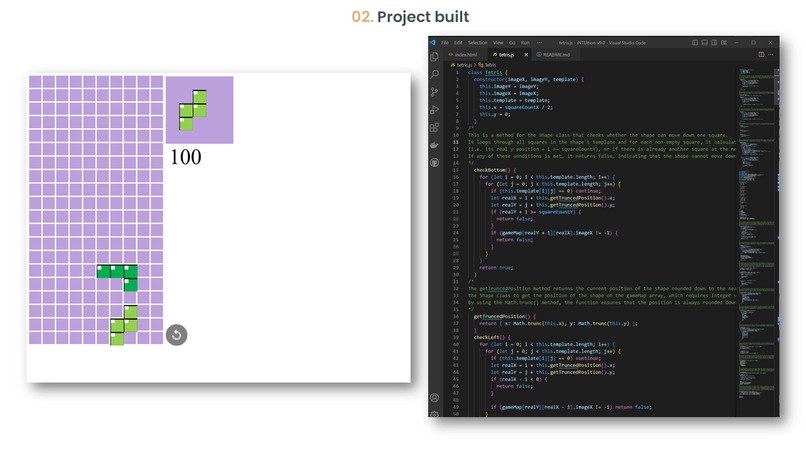
Task: Open the Search view in activity bar
Action: point(434,74)
